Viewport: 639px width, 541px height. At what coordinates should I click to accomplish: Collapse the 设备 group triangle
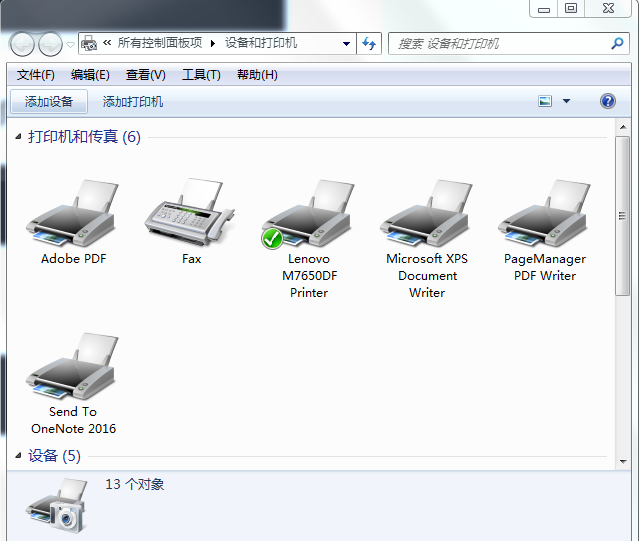point(18,455)
